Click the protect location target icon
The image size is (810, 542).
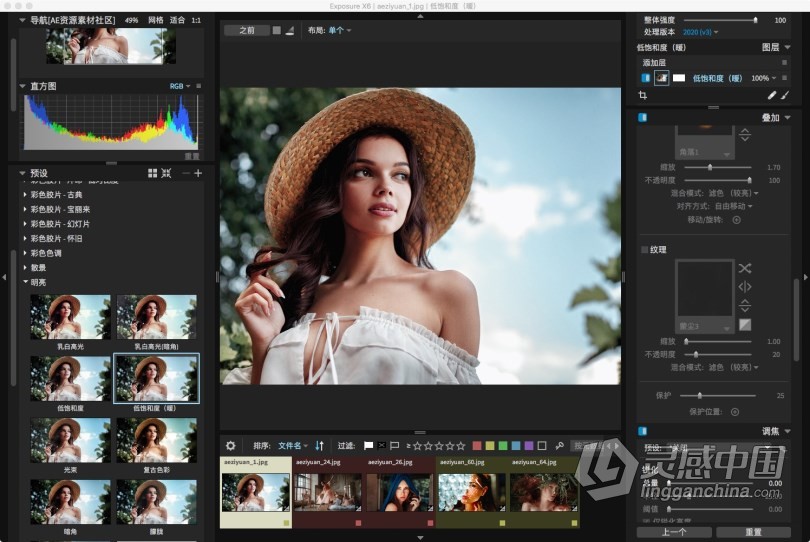tap(735, 412)
